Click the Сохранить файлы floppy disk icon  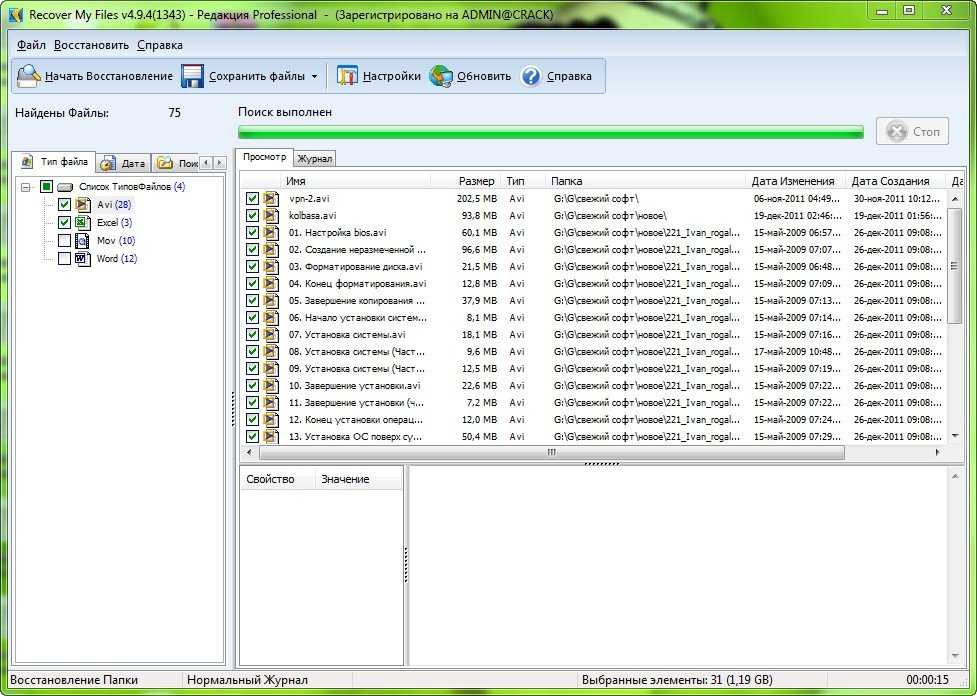click(x=193, y=76)
